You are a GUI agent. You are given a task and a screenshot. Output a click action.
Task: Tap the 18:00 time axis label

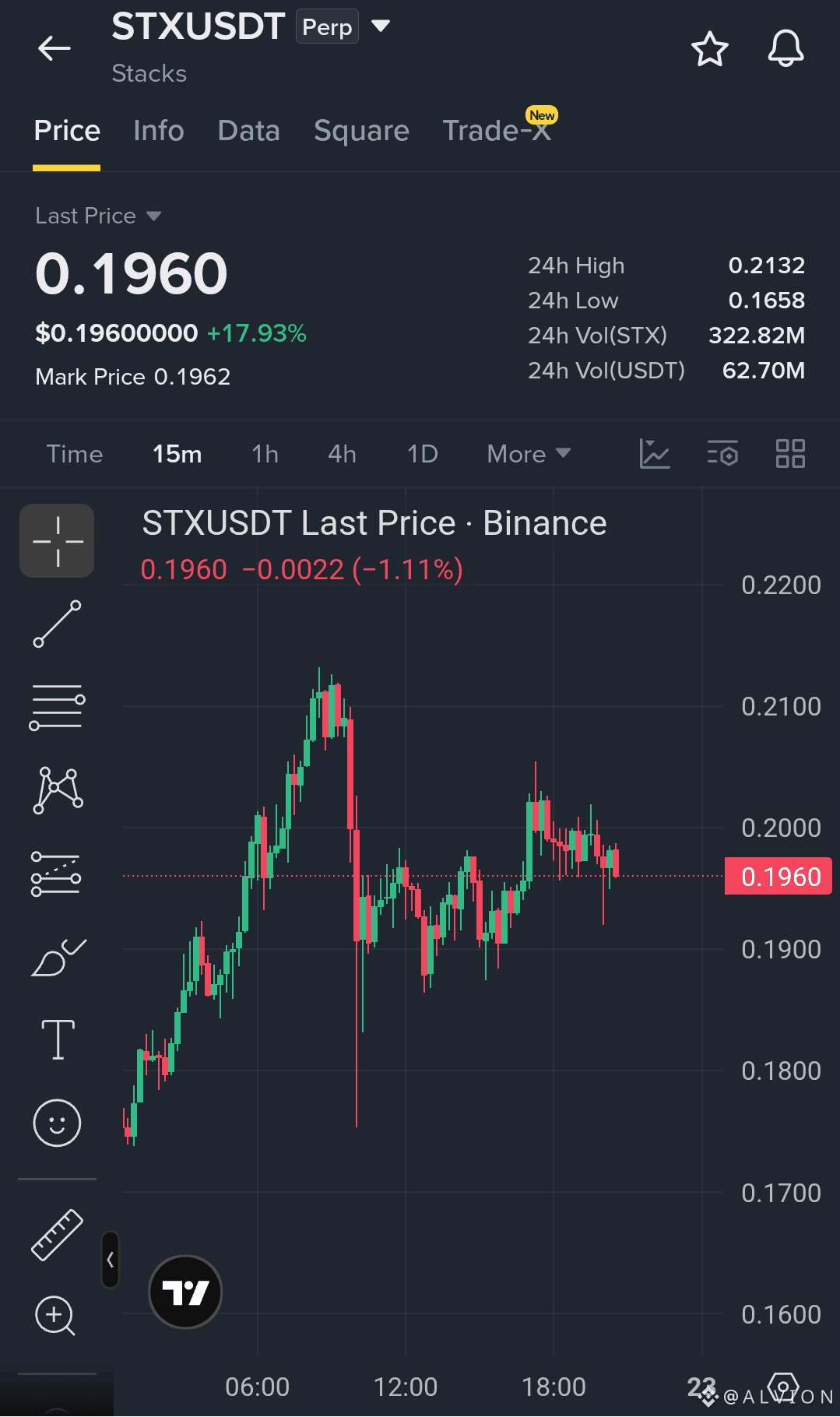click(x=554, y=1387)
